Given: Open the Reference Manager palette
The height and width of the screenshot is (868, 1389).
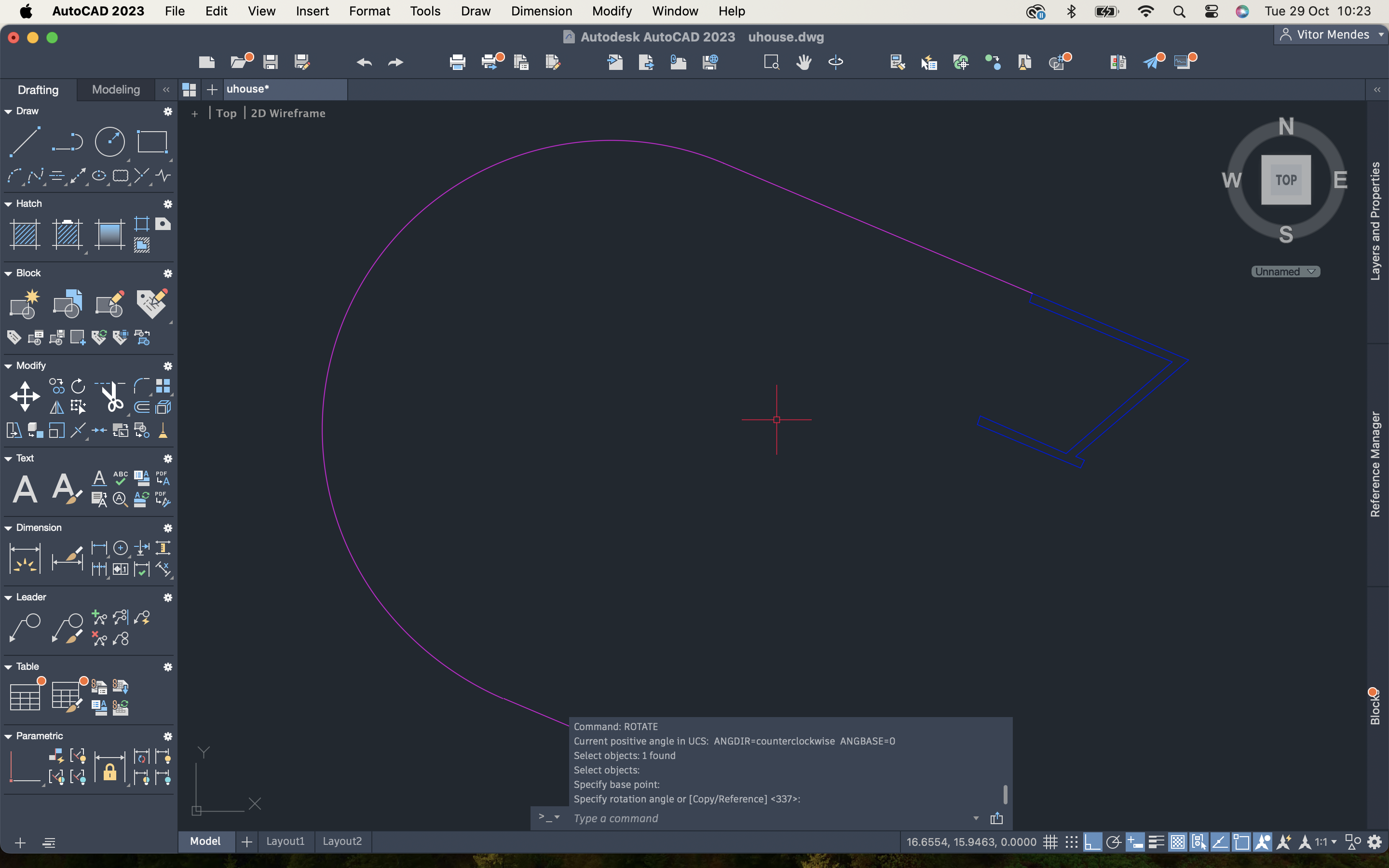Looking at the screenshot, I should pyautogui.click(x=1376, y=464).
